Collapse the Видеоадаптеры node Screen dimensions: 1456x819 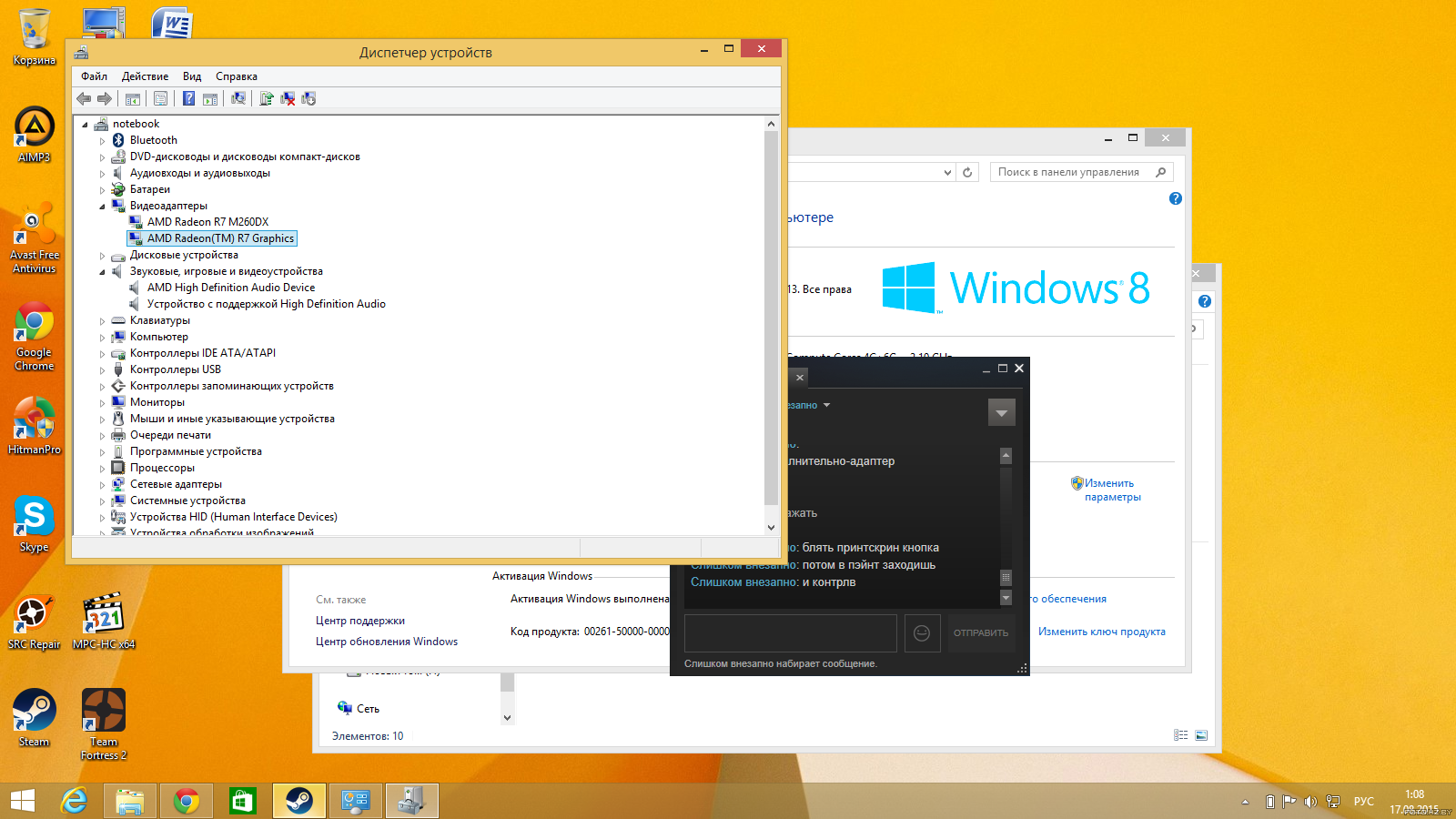102,207
